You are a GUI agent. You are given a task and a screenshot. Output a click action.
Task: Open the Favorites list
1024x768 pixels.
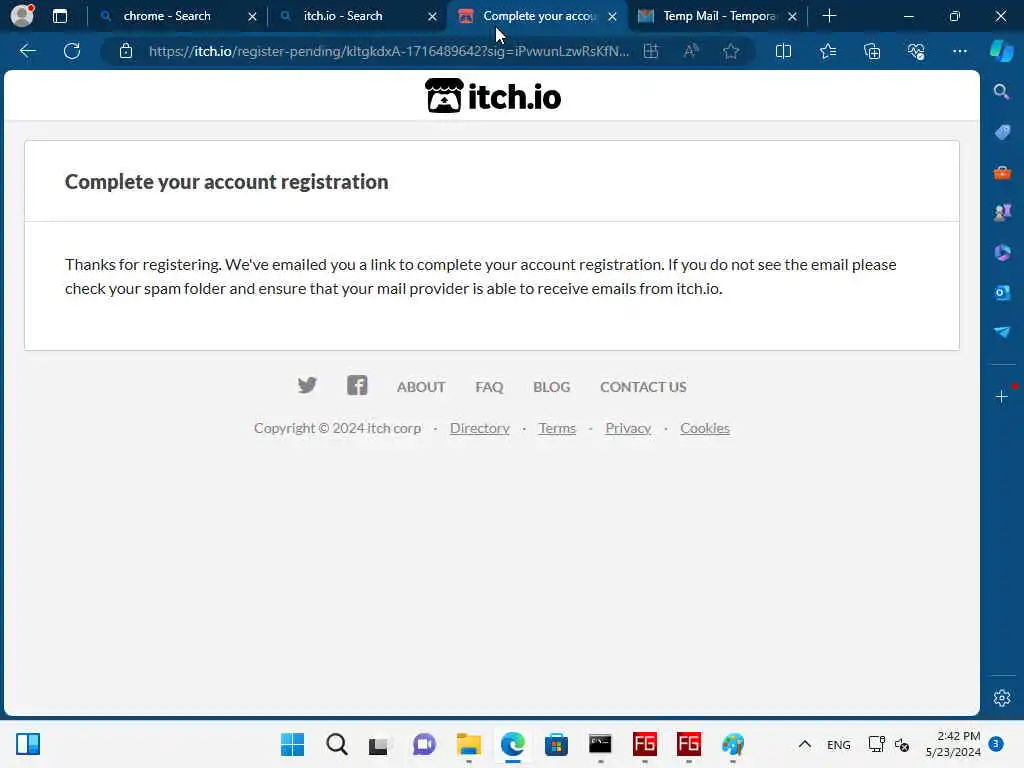827,51
